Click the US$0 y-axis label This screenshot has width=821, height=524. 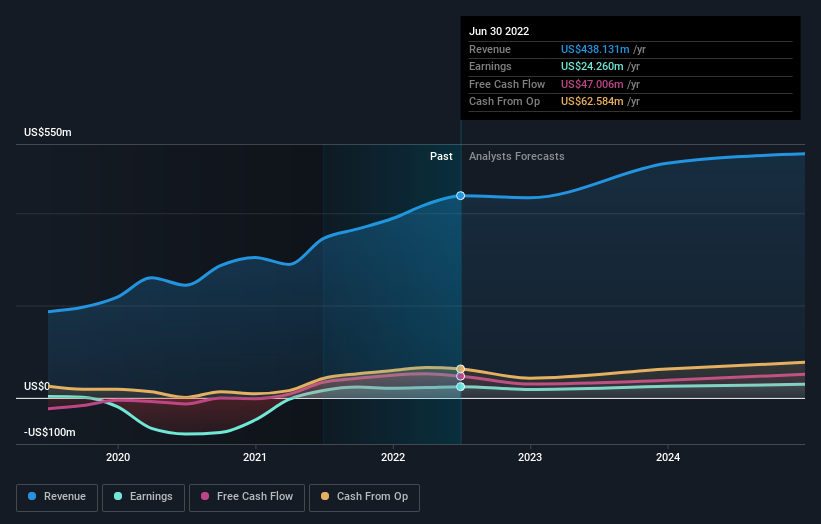click(x=37, y=386)
